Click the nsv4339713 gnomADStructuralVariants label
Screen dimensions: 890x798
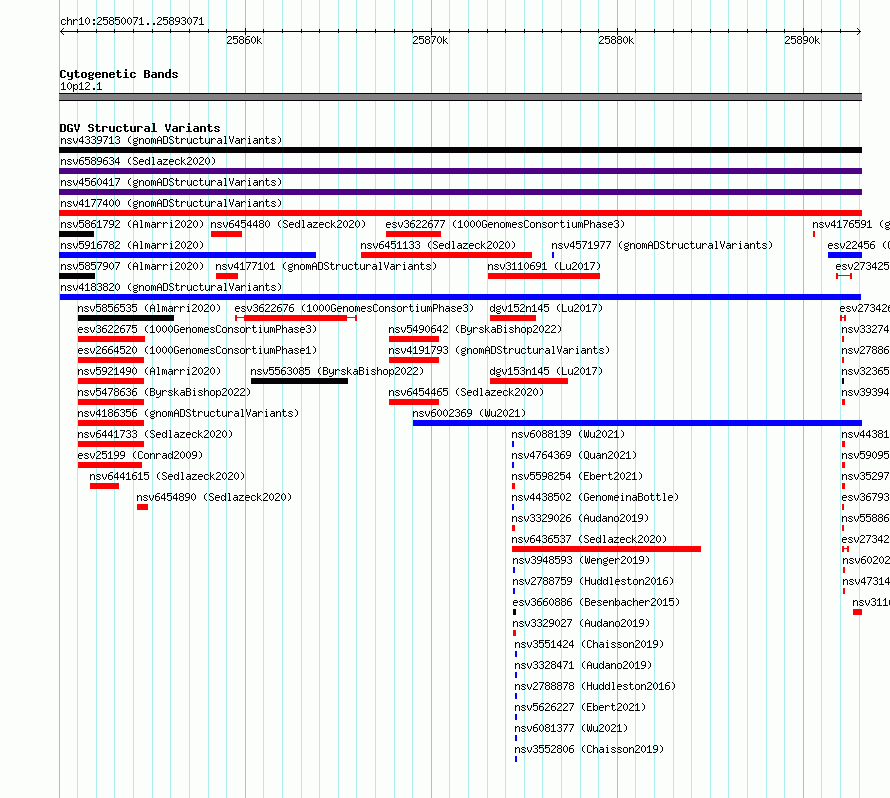pos(171,140)
